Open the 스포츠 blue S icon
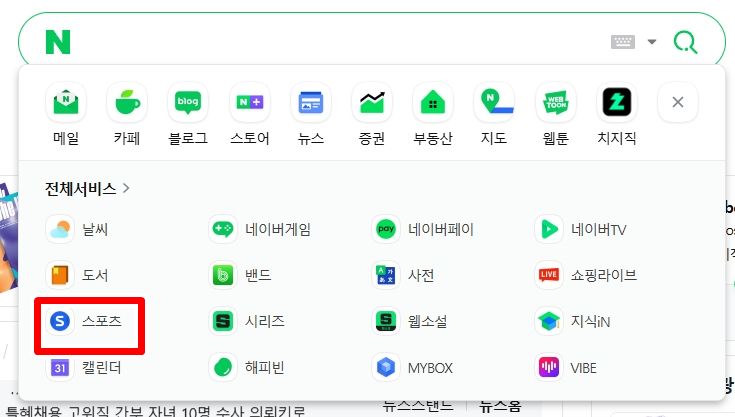The width and height of the screenshot is (735, 417). [x=60, y=321]
